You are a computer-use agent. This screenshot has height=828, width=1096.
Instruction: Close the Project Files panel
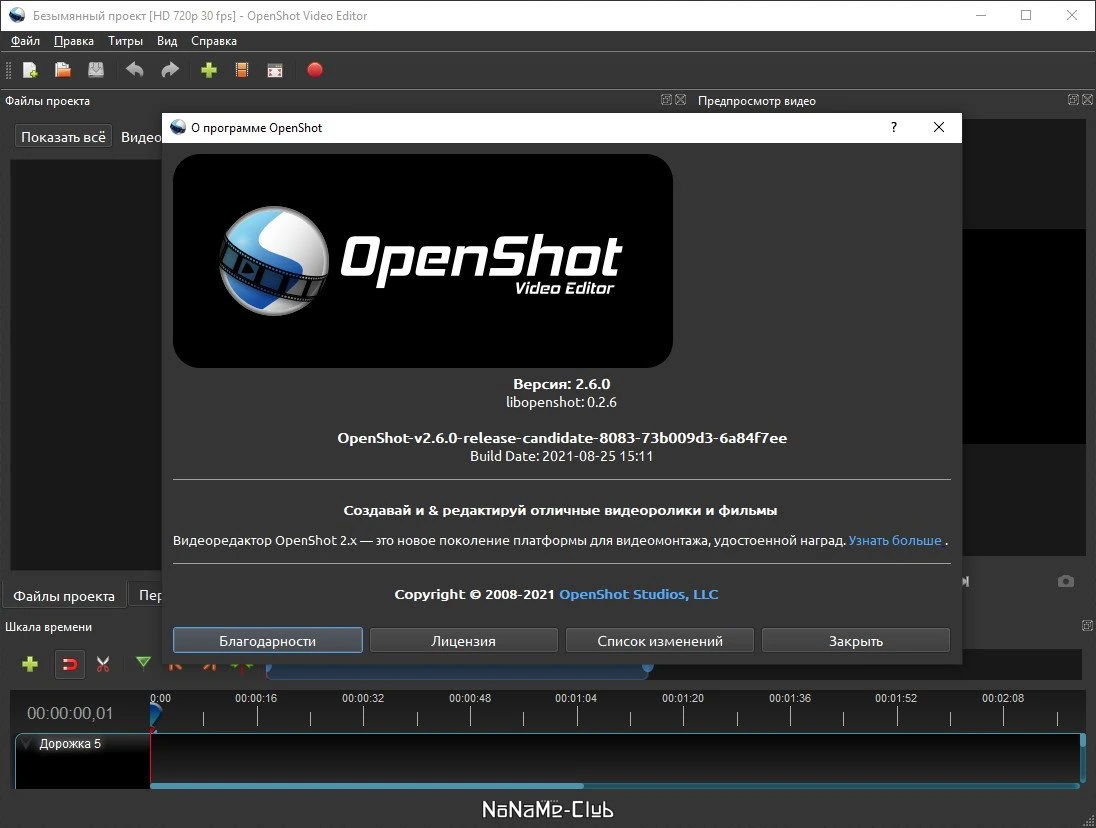point(680,100)
